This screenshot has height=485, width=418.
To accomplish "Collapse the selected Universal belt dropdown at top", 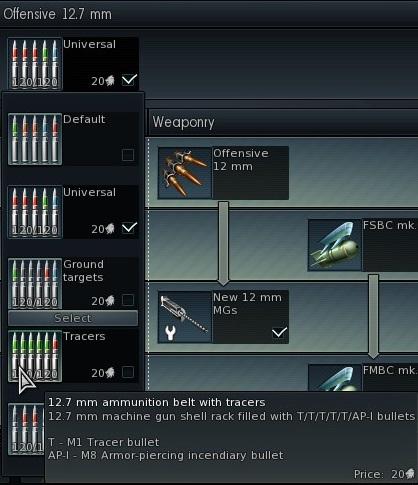I will pyautogui.click(x=73, y=63).
